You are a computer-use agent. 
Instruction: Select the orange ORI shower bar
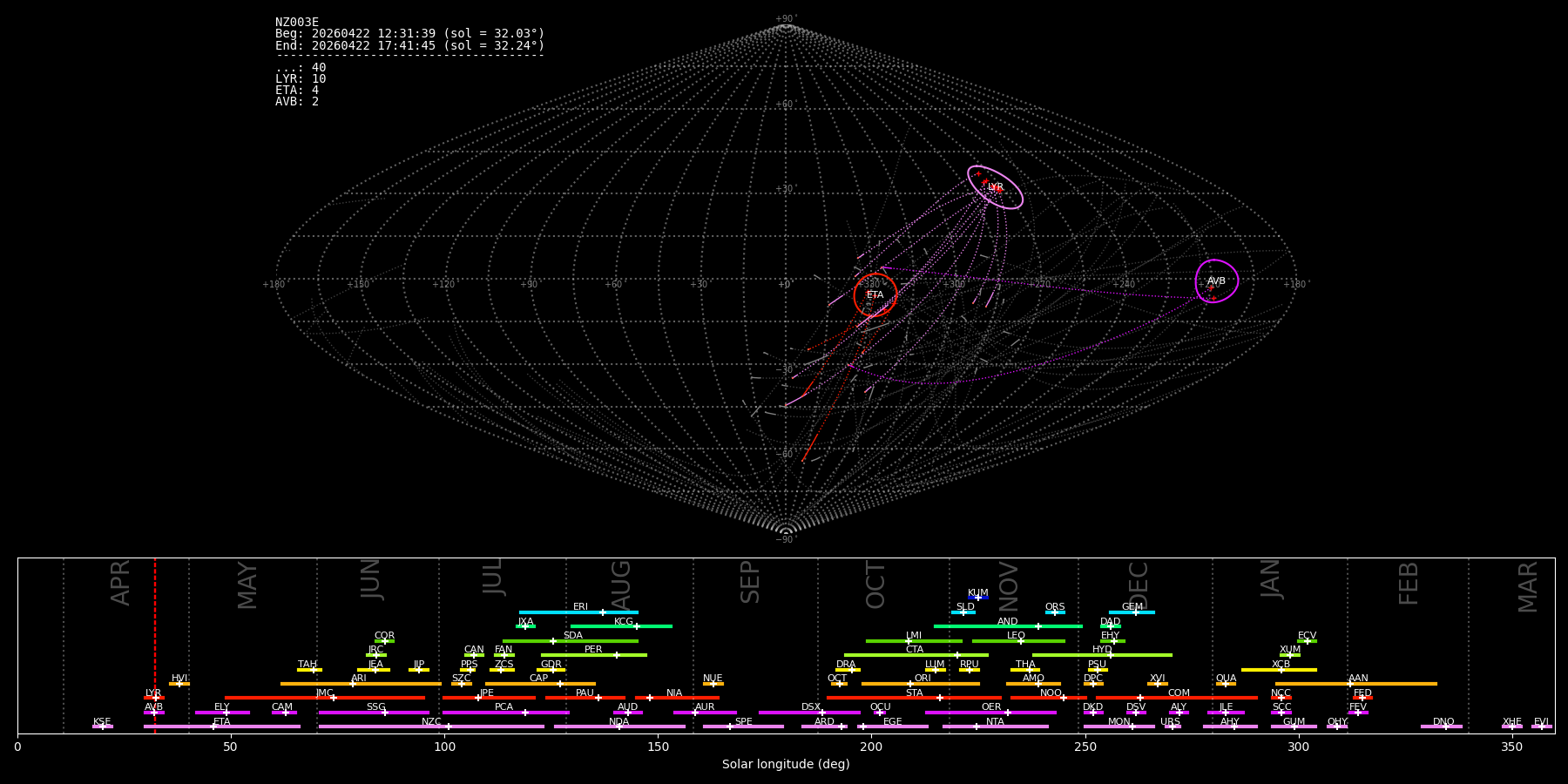tap(921, 684)
